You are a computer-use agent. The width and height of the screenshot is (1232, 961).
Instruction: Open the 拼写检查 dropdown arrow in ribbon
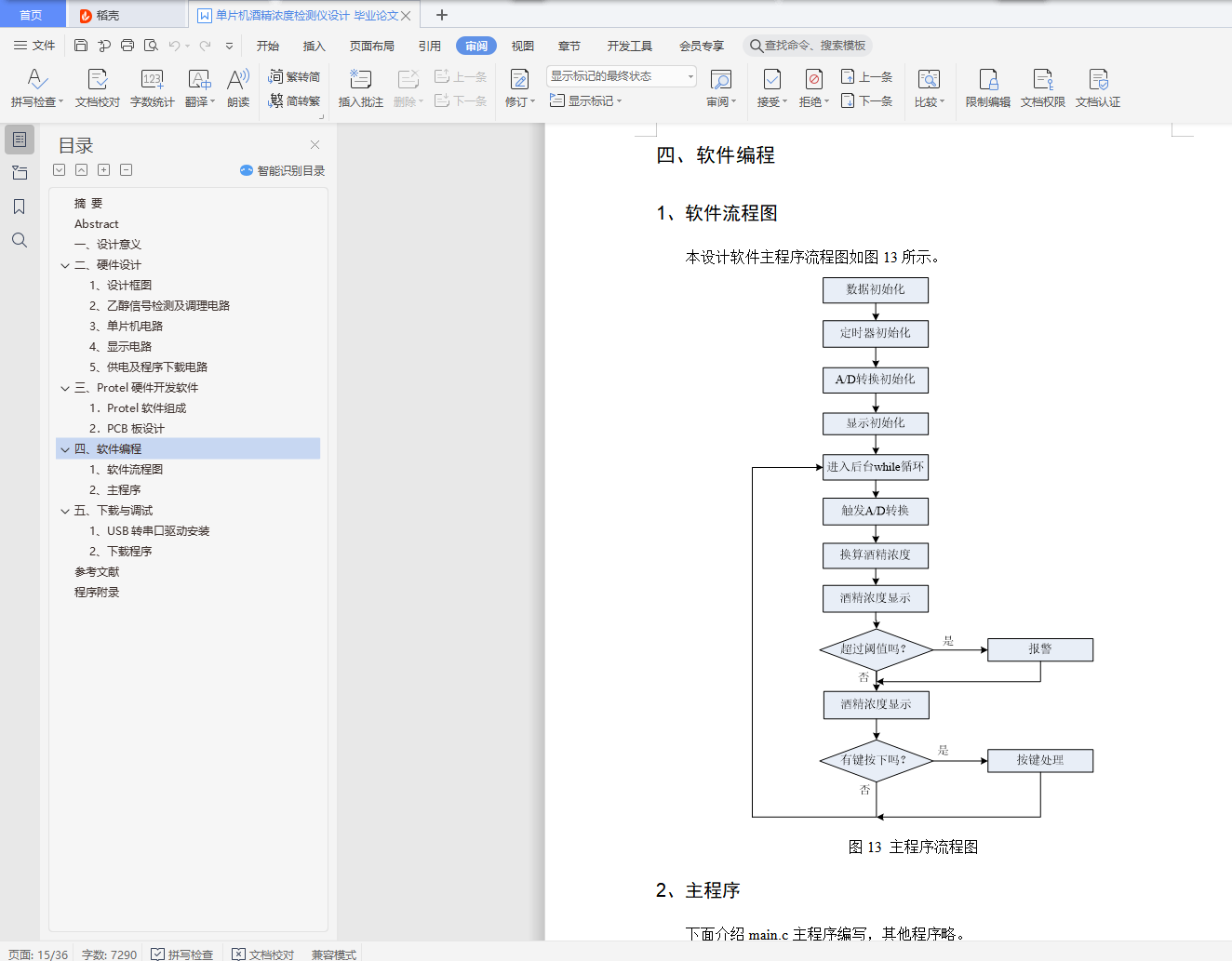(60, 101)
